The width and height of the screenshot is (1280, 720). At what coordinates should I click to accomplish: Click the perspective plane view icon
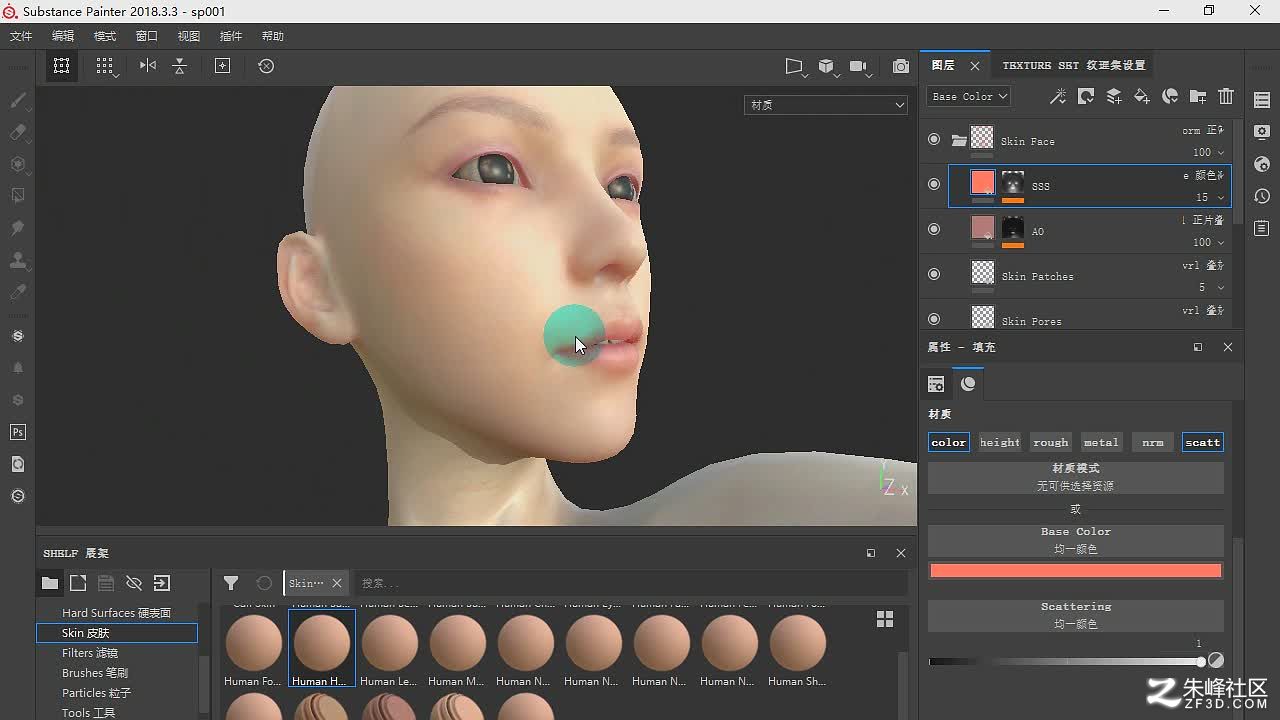pos(795,66)
